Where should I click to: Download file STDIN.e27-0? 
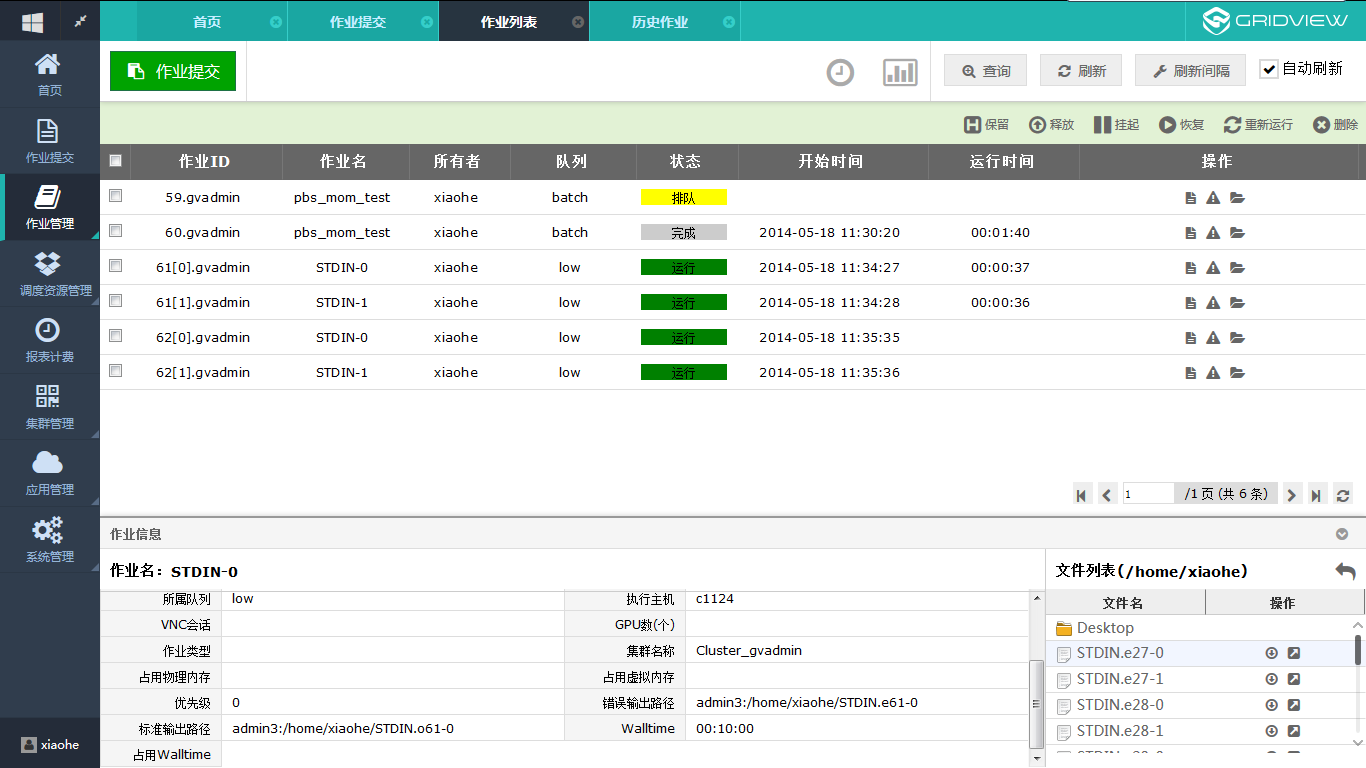click(x=1272, y=653)
